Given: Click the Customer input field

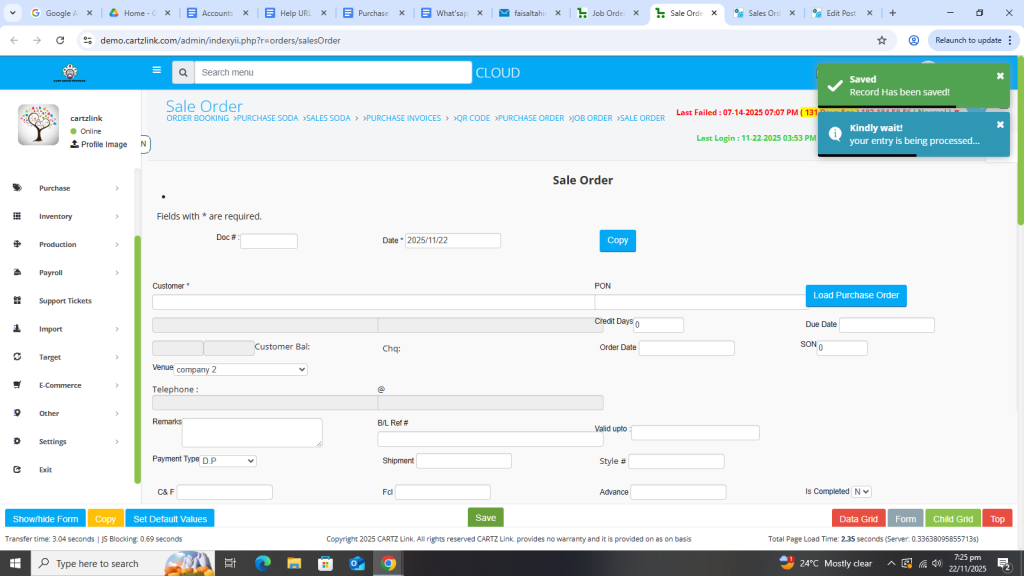Looking at the screenshot, I should [372, 302].
